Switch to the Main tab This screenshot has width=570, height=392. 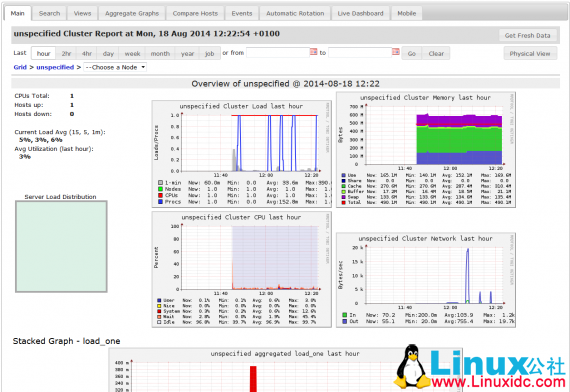(17, 13)
